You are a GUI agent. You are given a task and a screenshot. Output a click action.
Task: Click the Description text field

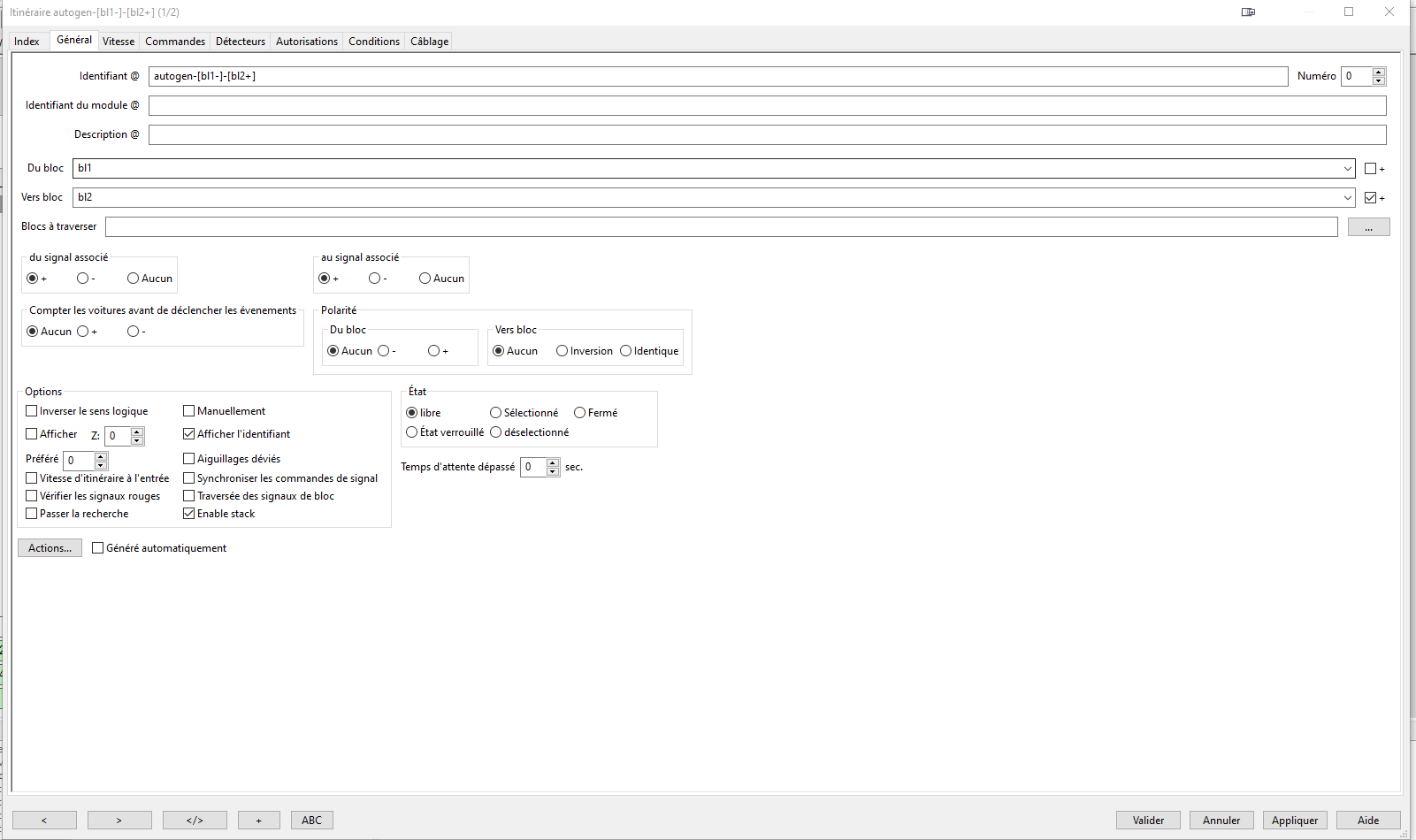click(767, 135)
